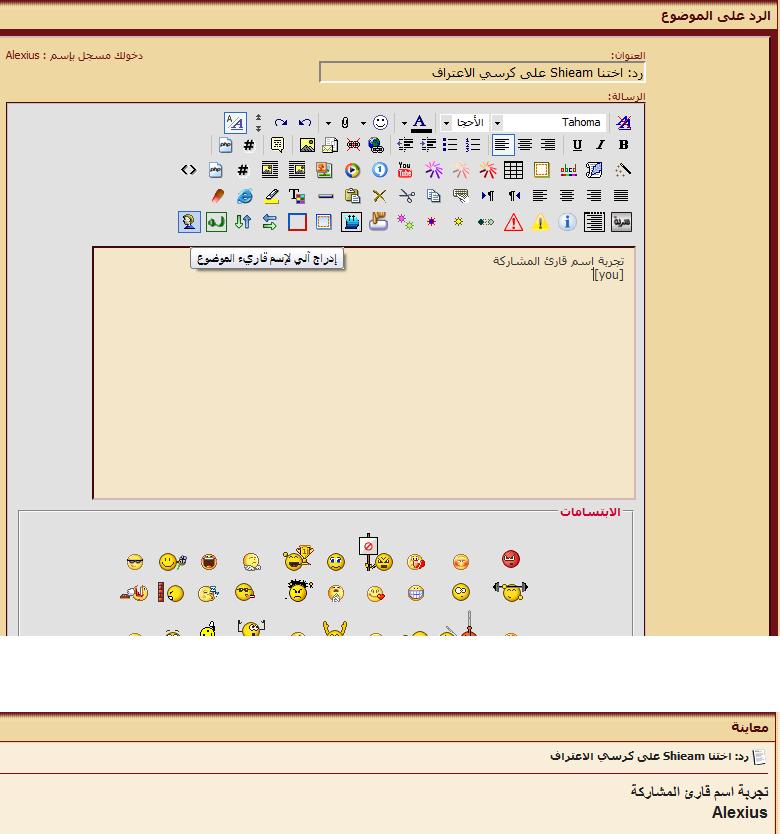The image size is (780, 834).
Task: Toggle italic text formatting
Action: pos(600,145)
